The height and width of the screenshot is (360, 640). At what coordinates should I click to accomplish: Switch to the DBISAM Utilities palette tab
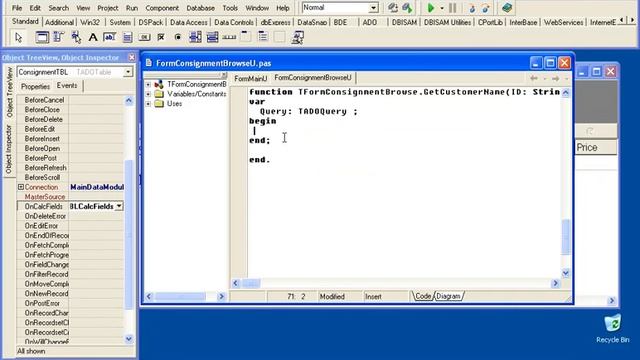pos(447,22)
